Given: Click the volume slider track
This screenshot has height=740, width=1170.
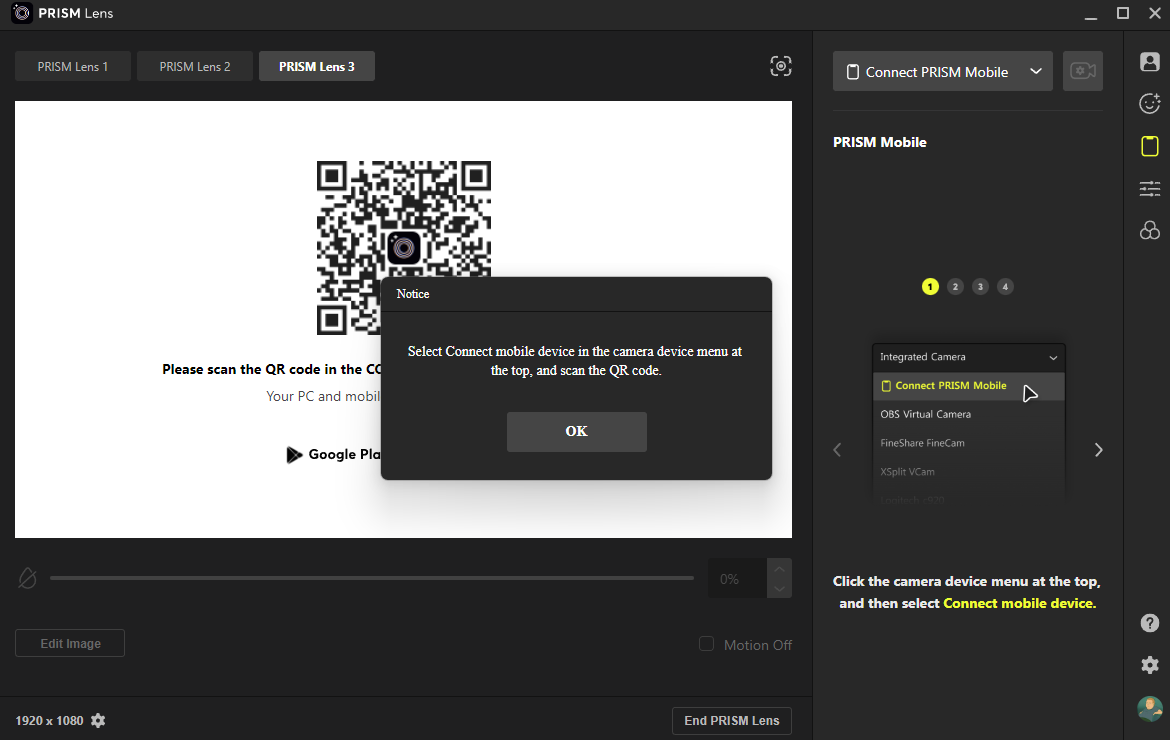Looking at the screenshot, I should coord(371,578).
